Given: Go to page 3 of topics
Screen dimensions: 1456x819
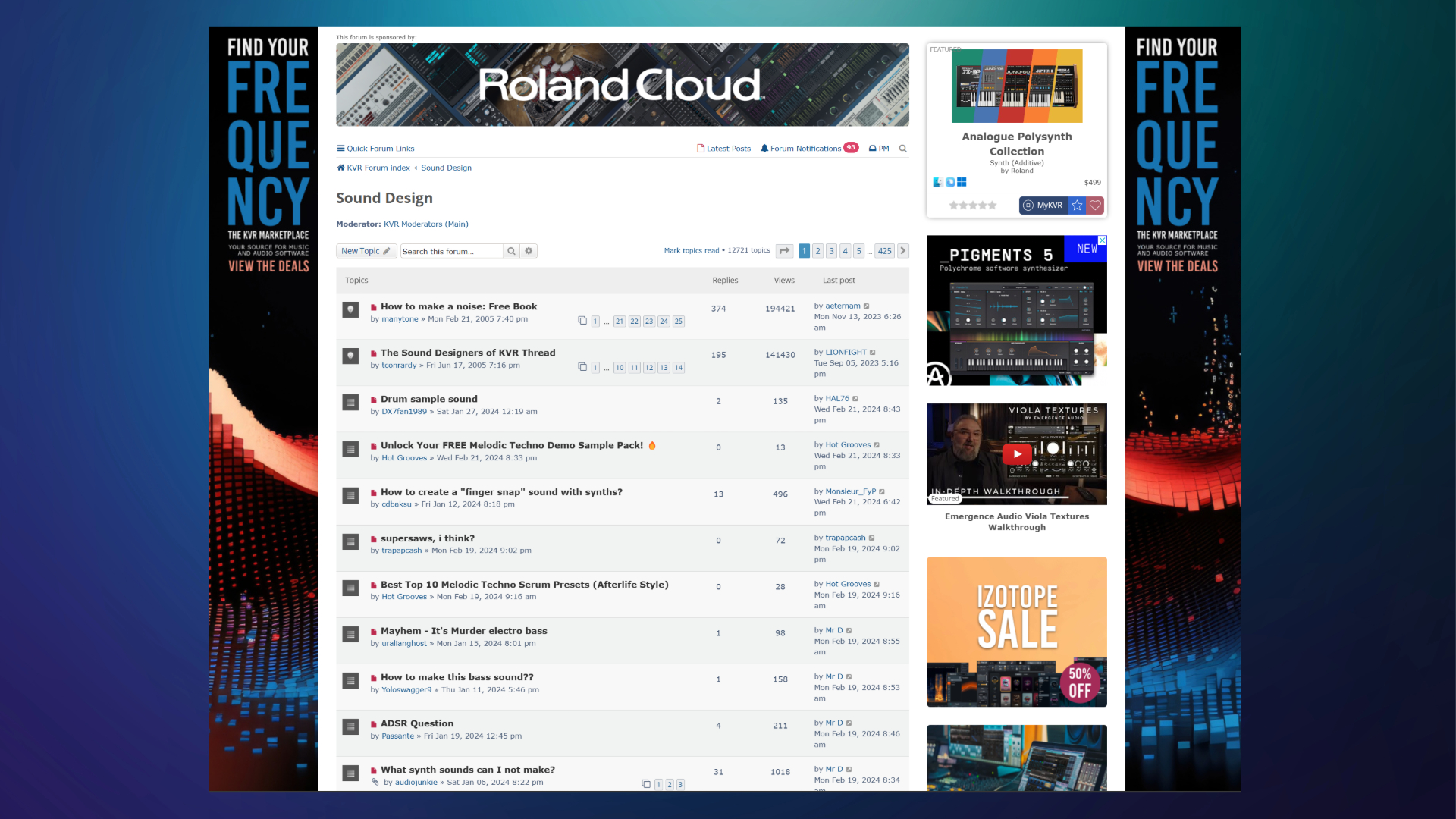Looking at the screenshot, I should [x=831, y=251].
